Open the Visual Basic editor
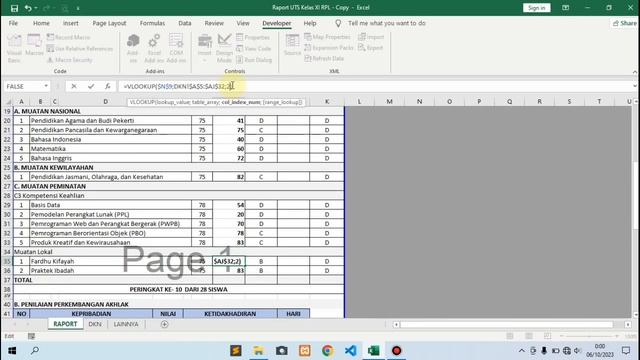Viewport: 640px width, 360px height. (x=14, y=49)
